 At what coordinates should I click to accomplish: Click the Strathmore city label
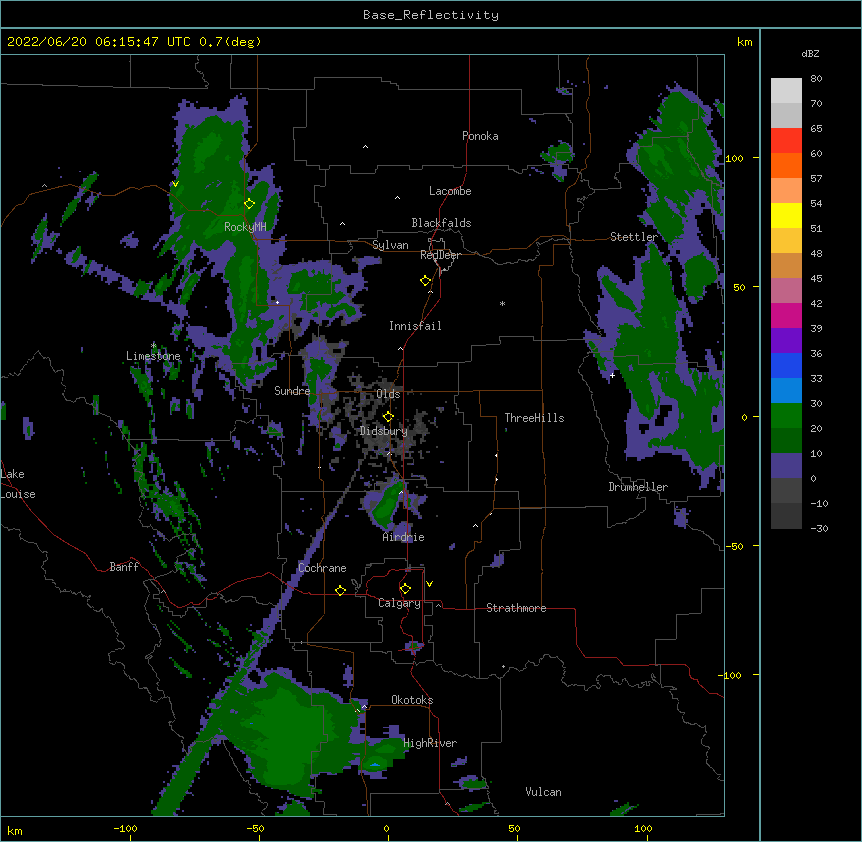click(516, 608)
